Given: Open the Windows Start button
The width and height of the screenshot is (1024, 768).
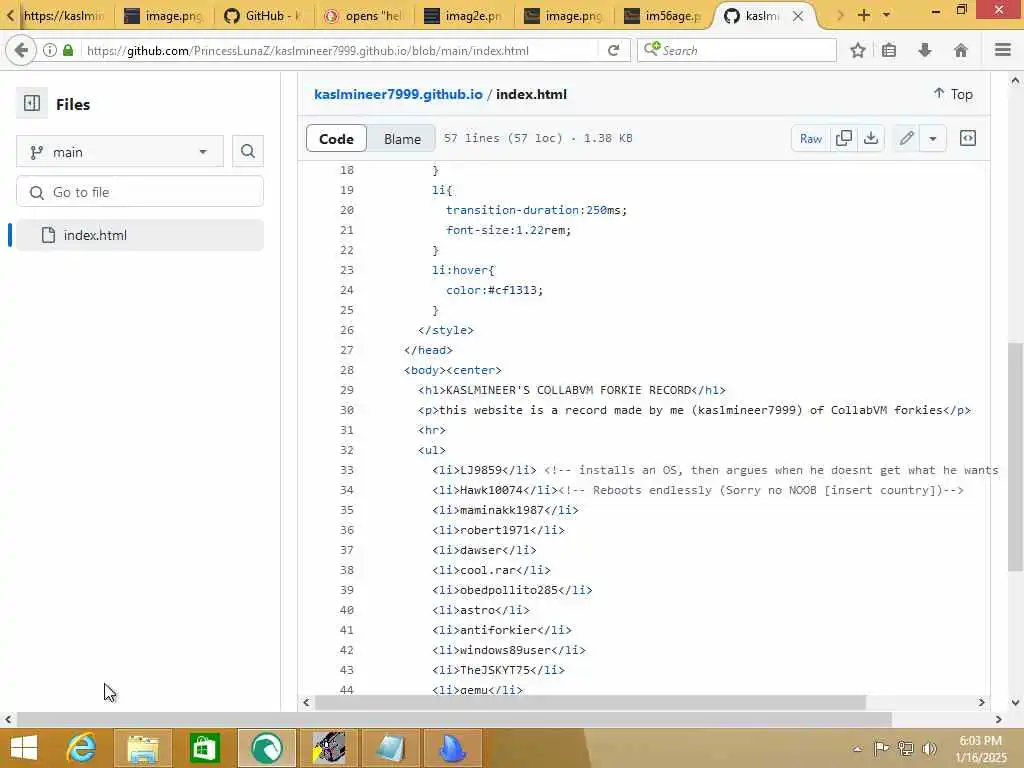Looking at the screenshot, I should [x=24, y=748].
